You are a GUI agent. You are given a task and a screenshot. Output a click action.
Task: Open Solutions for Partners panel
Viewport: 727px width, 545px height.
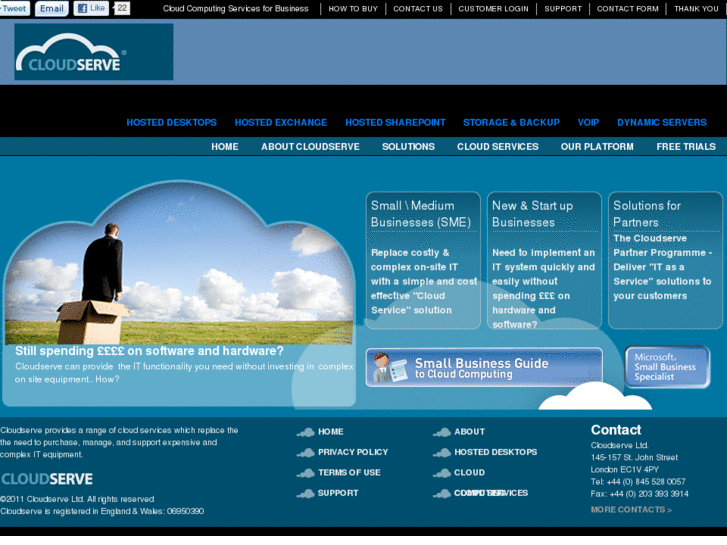pos(665,261)
